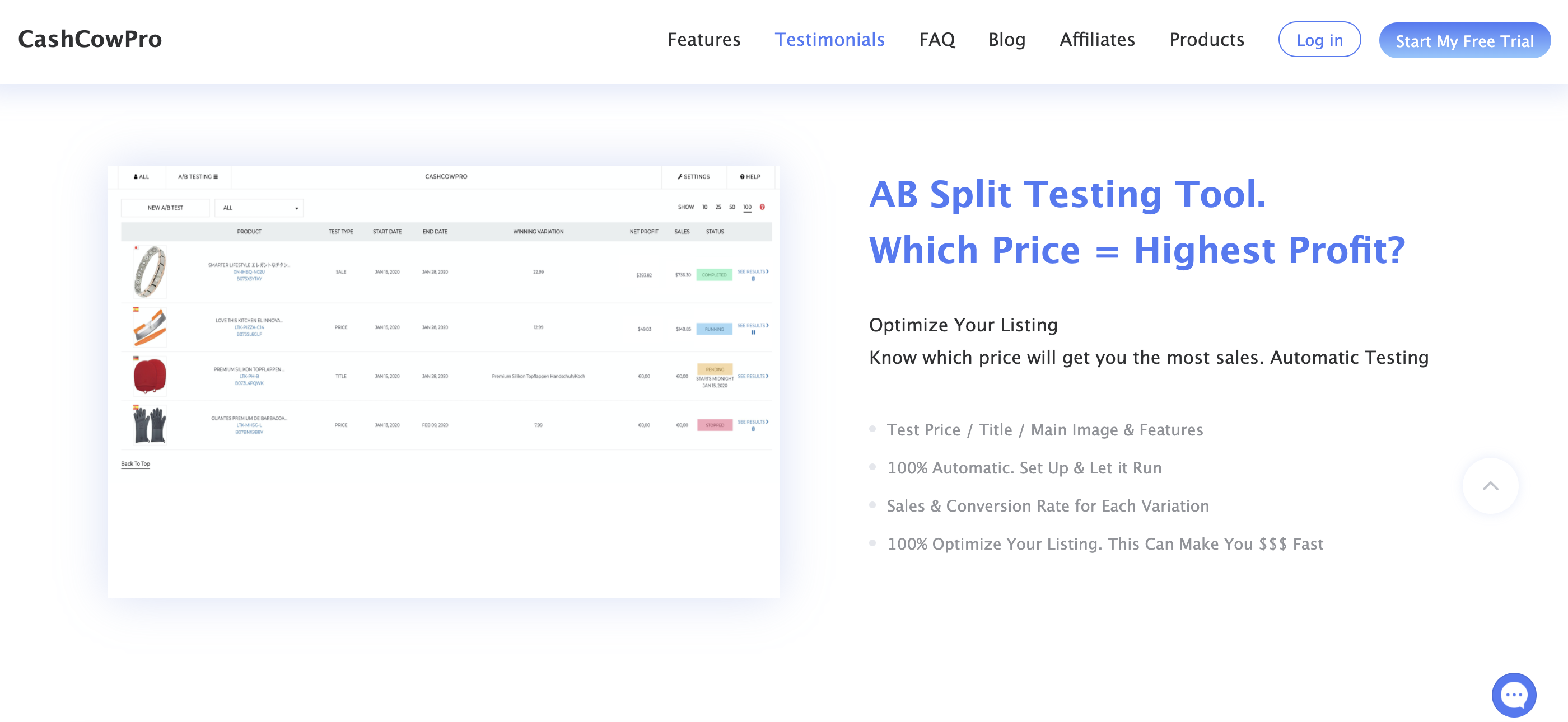Click Start My Free Trial
The height and width of the screenshot is (722, 1568).
(1464, 40)
